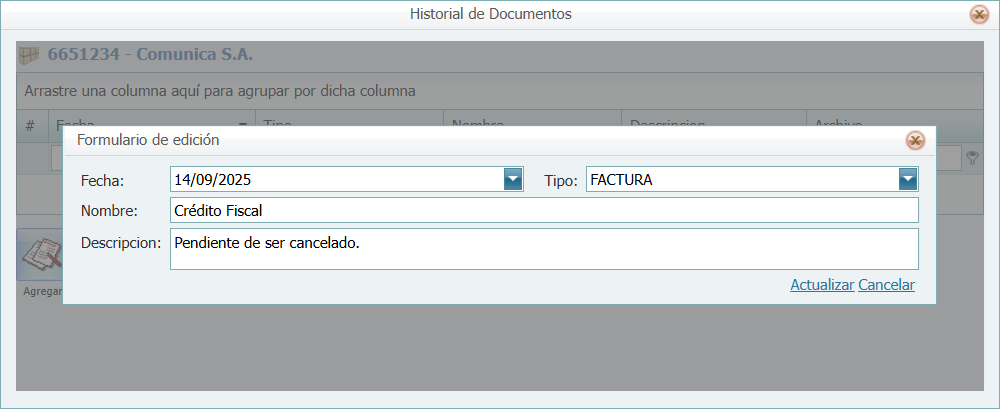Click the Tipo box showing FACTURA
This screenshot has height=409, width=1000.
pyautogui.click(x=740, y=180)
